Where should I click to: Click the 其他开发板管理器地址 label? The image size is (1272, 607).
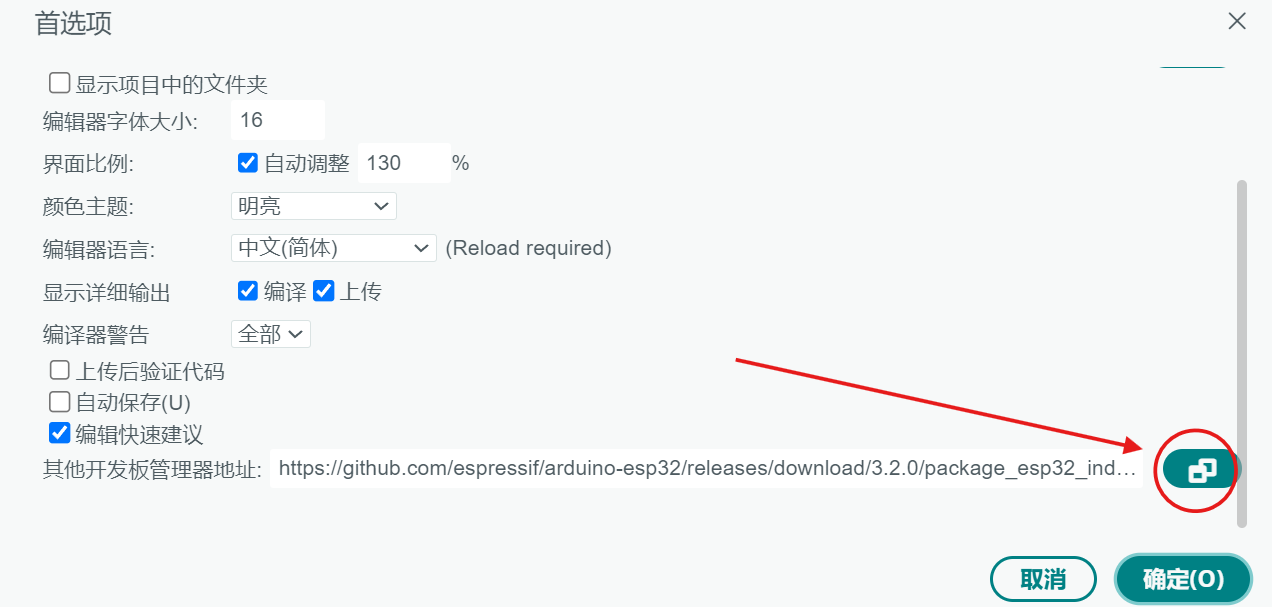pyautogui.click(x=152, y=468)
